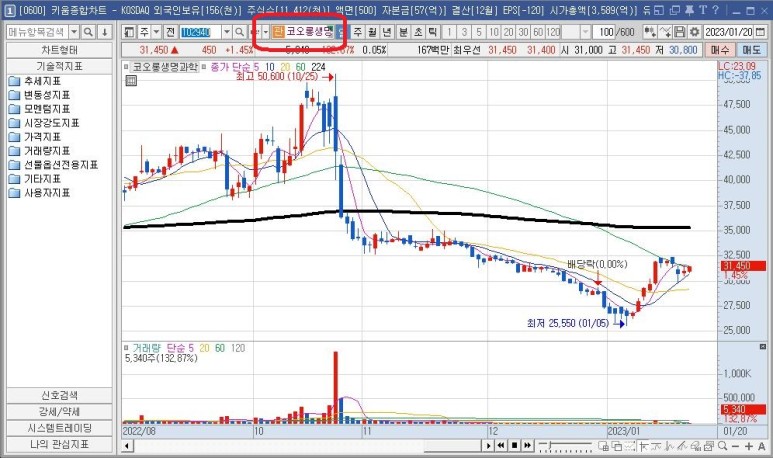Screen dimensions: 773x458
Task: Click the horizontal chart scrollbar thumb
Action: (452, 446)
